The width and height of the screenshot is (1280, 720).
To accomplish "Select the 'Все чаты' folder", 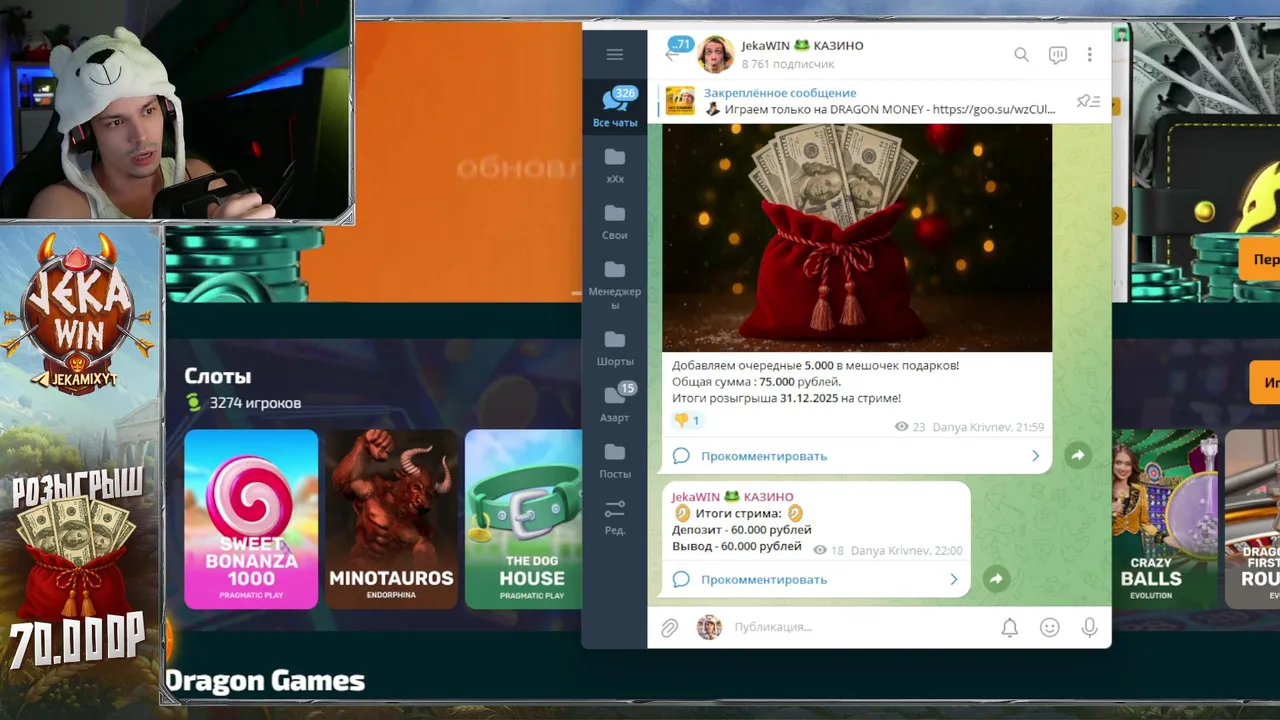I will [x=615, y=108].
